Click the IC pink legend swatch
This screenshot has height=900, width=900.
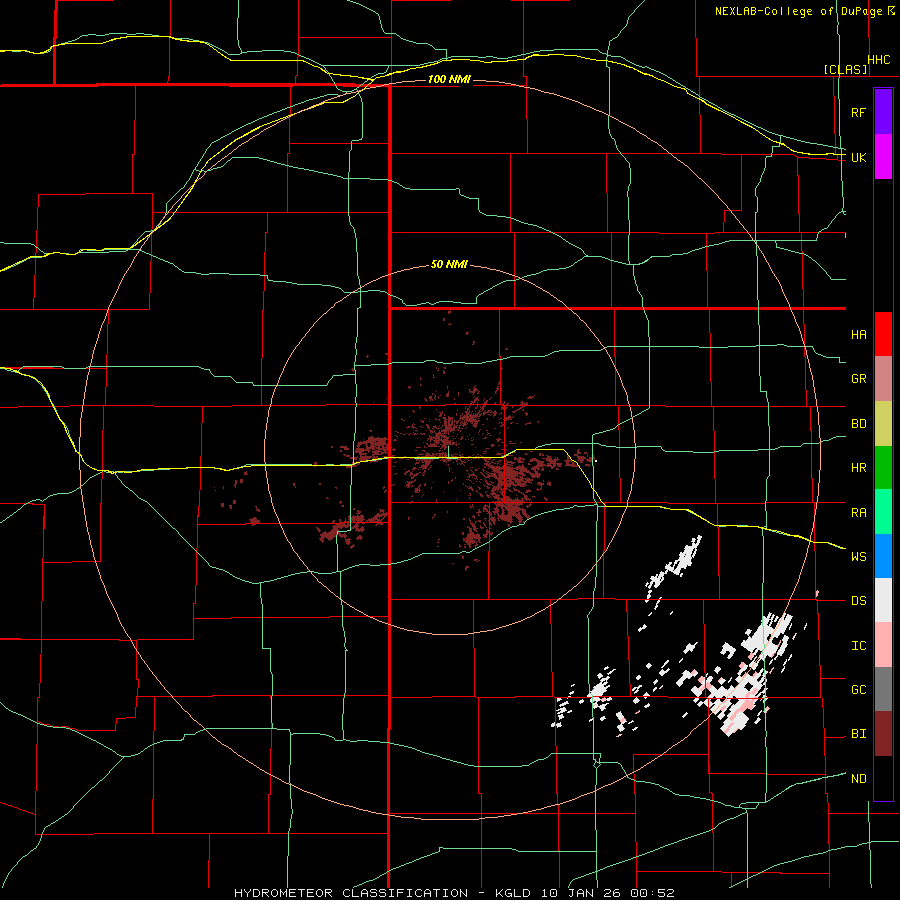coord(883,645)
